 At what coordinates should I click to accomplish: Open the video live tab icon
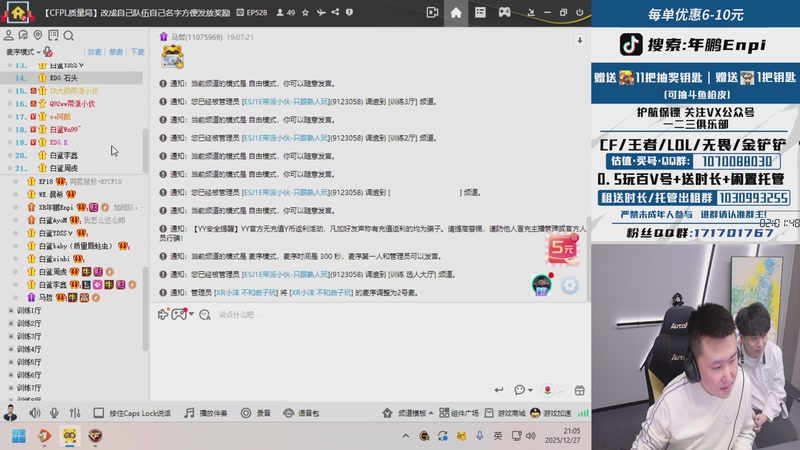coord(432,12)
